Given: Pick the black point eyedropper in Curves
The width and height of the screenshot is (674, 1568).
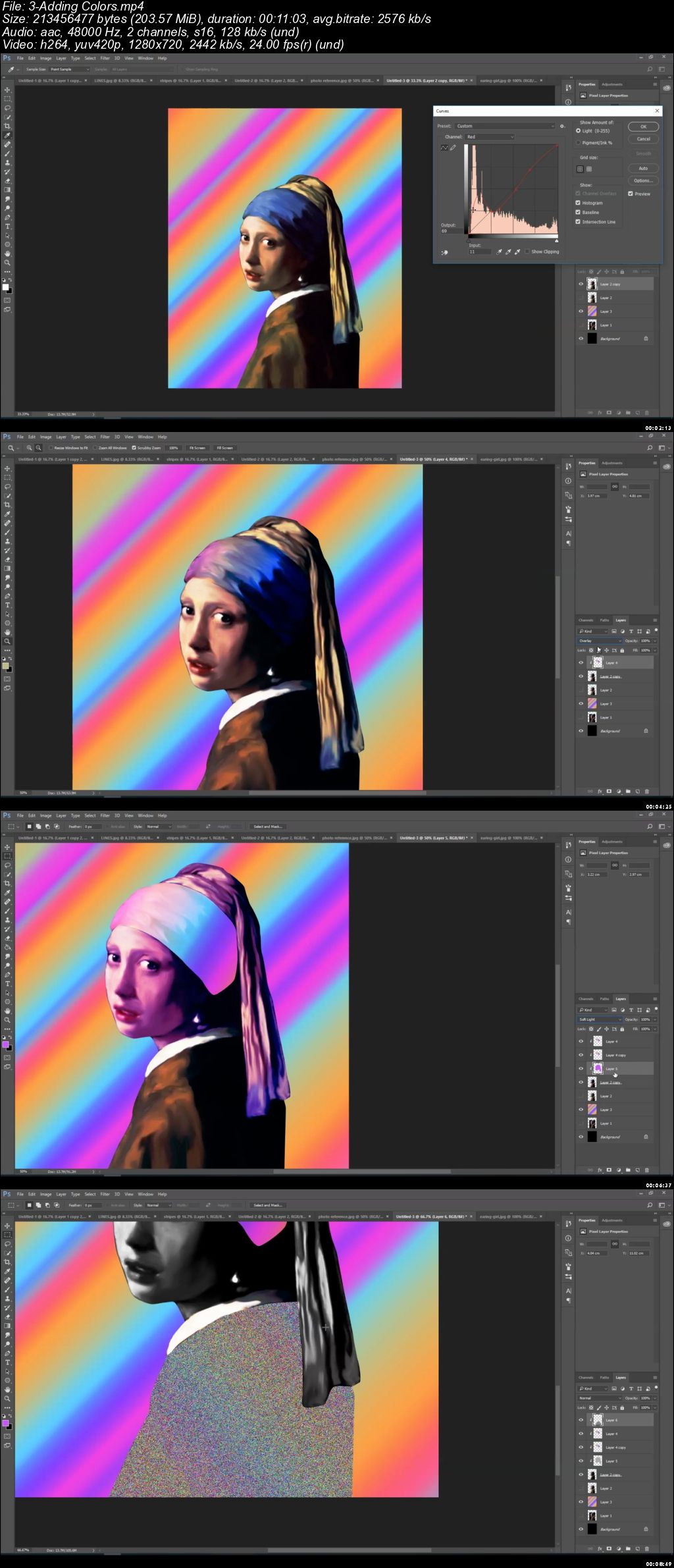Looking at the screenshot, I should pyautogui.click(x=499, y=252).
